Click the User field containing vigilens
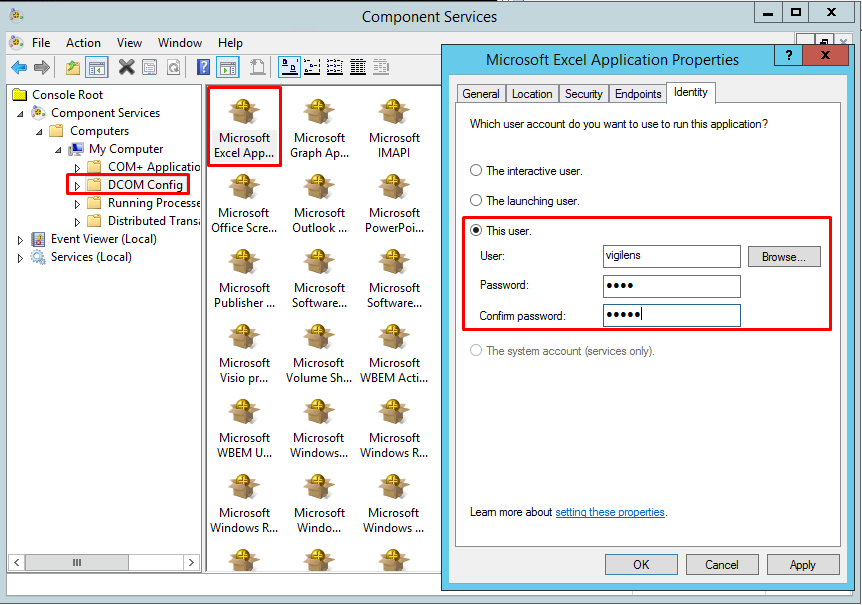The width and height of the screenshot is (862, 605). (x=671, y=256)
